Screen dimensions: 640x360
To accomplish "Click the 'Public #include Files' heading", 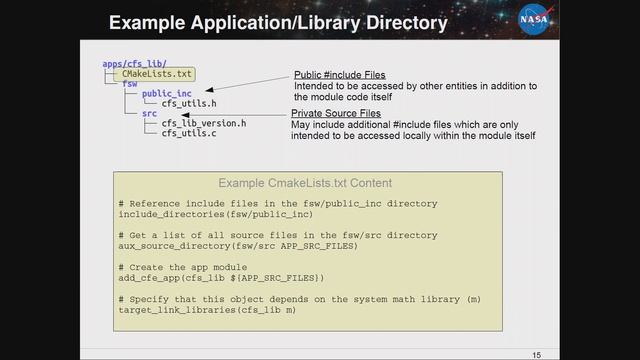I will pos(340,75).
